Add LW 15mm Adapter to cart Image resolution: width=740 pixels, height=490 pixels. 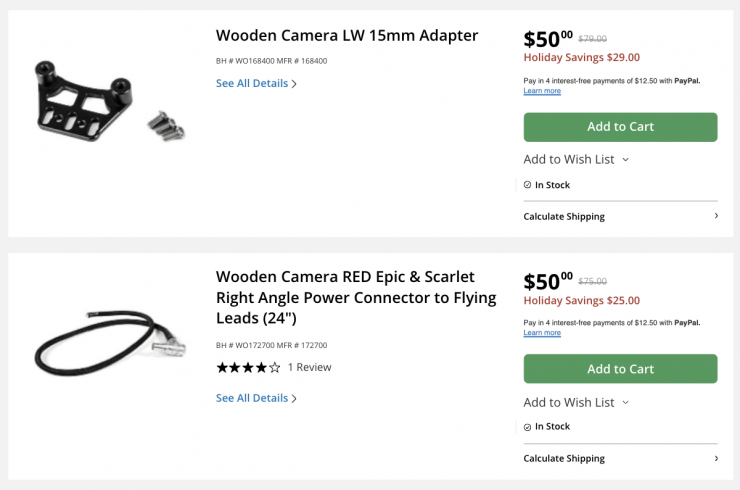click(x=620, y=127)
